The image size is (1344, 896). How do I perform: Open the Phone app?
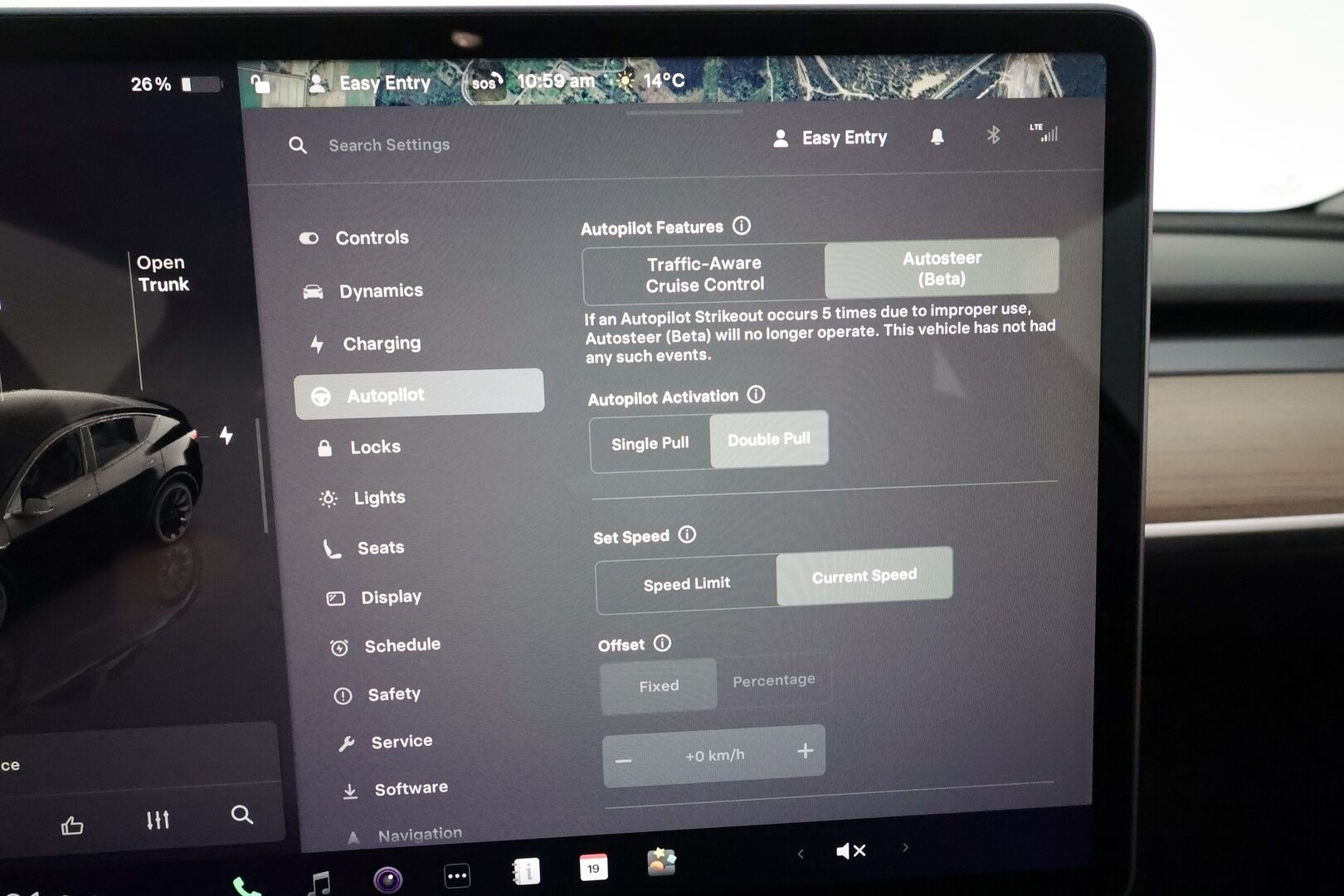pos(246,887)
